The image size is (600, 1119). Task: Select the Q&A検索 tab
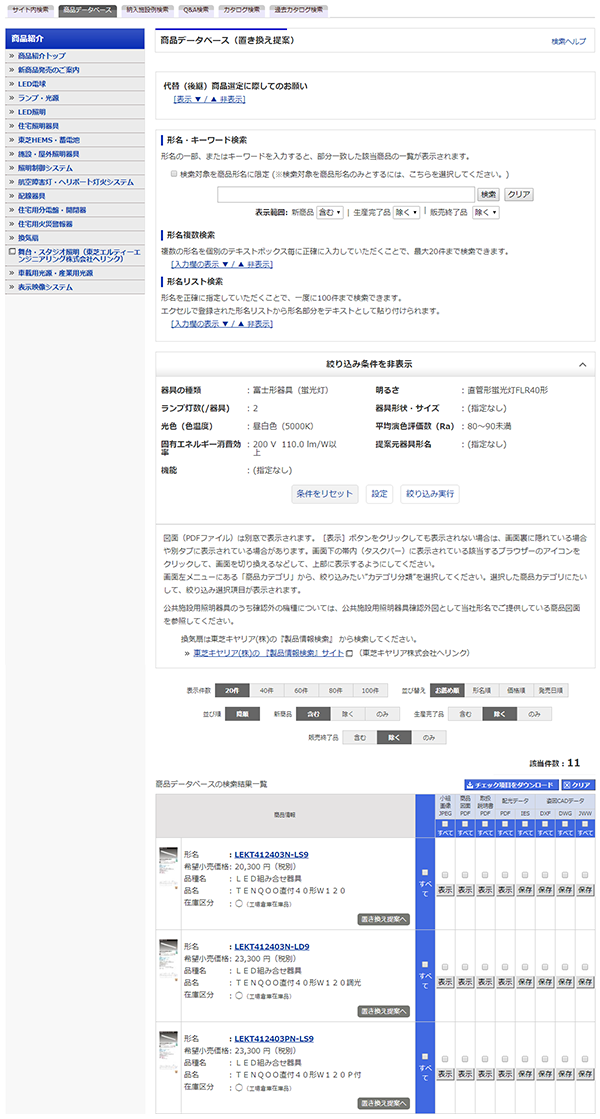pos(195,10)
